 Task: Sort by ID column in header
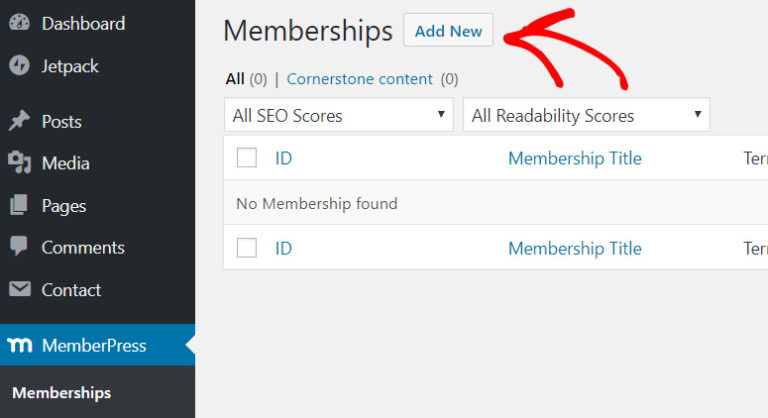(x=283, y=158)
